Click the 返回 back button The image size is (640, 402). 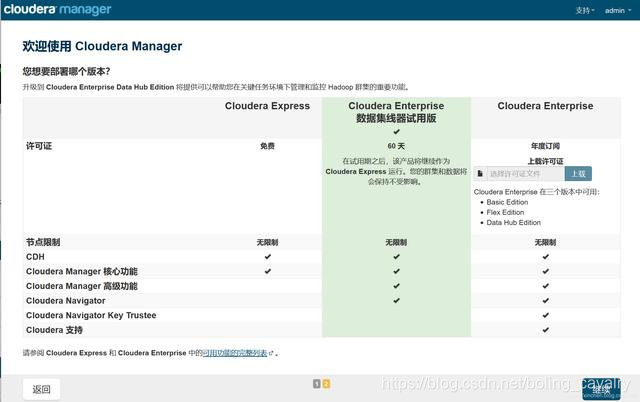tap(42, 389)
